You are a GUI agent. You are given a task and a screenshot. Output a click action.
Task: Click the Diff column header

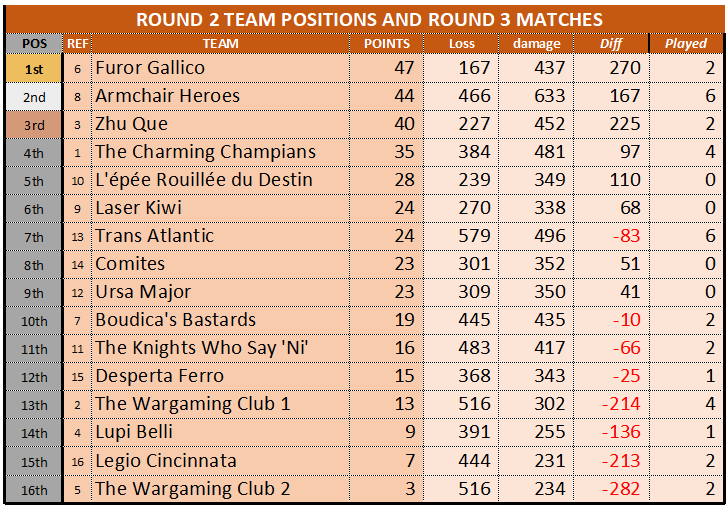(x=610, y=44)
